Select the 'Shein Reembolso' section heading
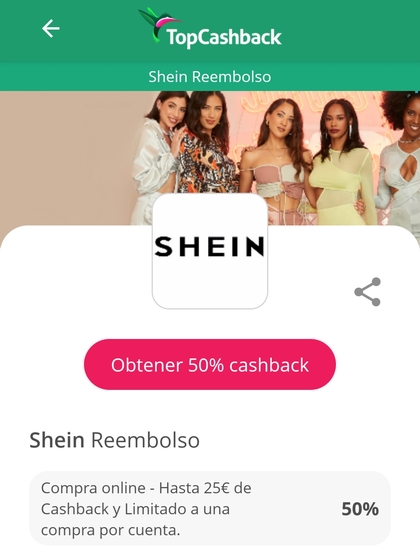The height and width of the screenshot is (557, 420). click(114, 440)
